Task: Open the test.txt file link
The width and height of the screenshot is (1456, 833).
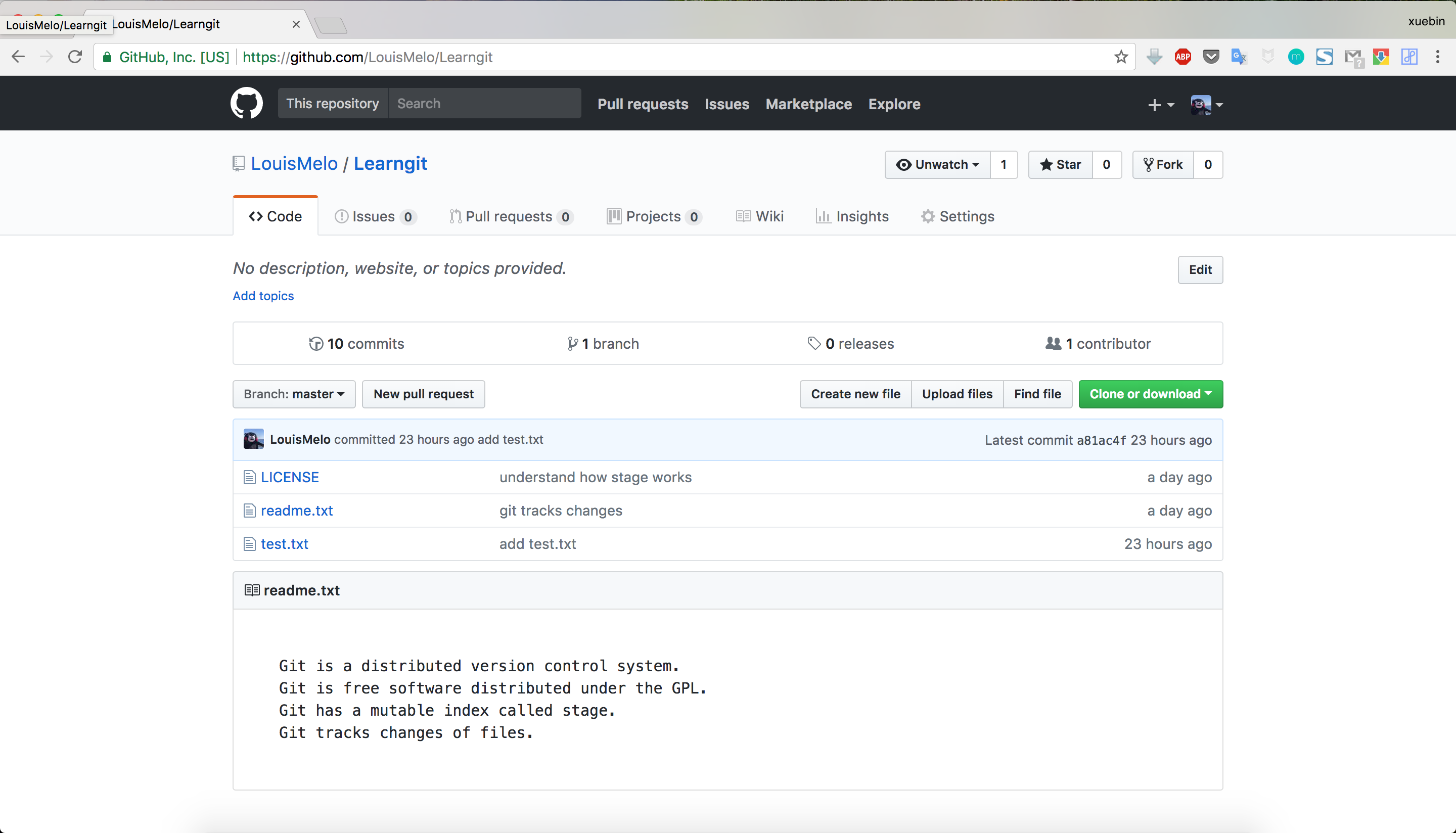Action: pyautogui.click(x=284, y=543)
